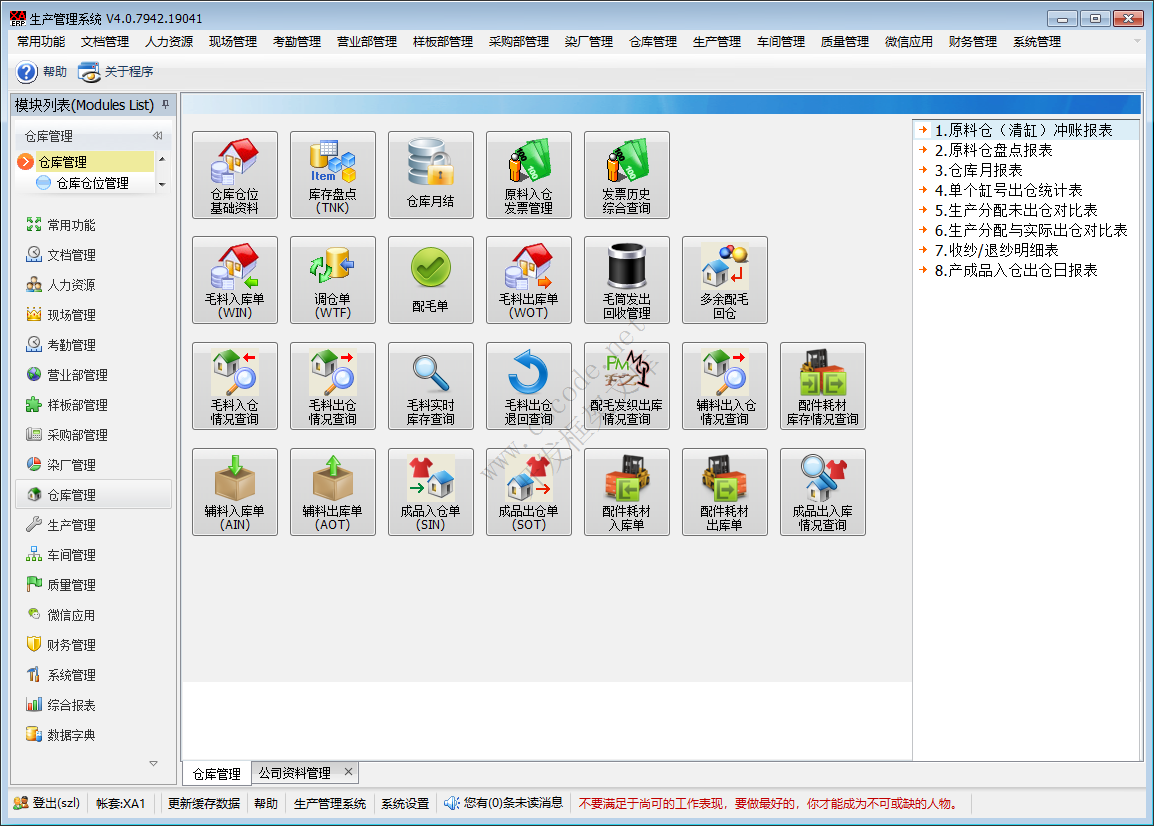Open report 5.生产分配未出仓对比表
This screenshot has height=826, width=1154.
pos(1016,211)
